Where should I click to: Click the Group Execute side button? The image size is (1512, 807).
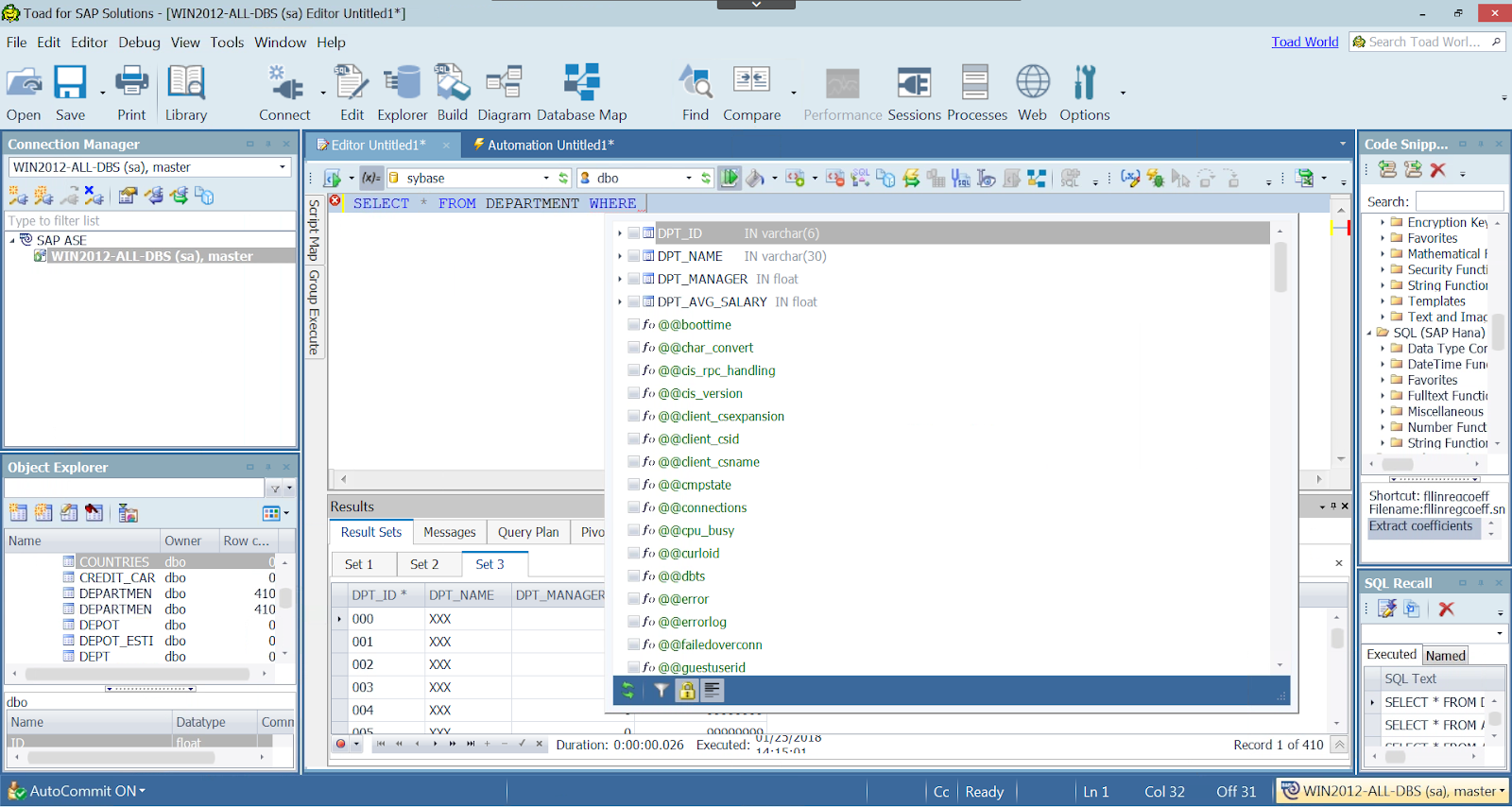coord(315,312)
